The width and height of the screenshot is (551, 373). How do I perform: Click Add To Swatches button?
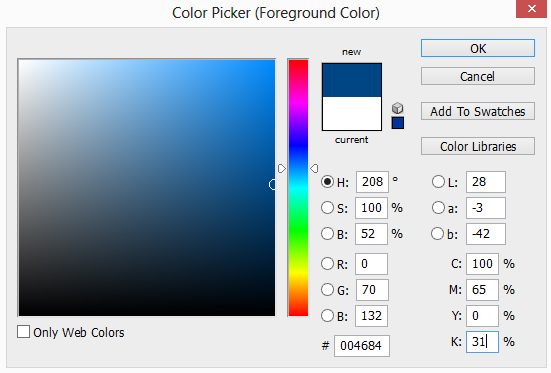tap(478, 111)
